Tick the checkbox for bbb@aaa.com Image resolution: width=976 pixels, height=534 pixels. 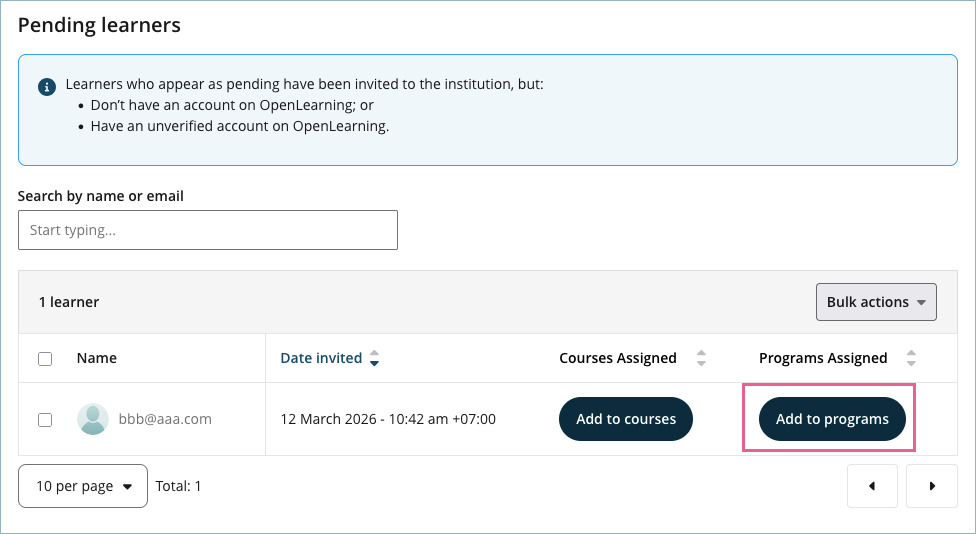click(x=45, y=420)
